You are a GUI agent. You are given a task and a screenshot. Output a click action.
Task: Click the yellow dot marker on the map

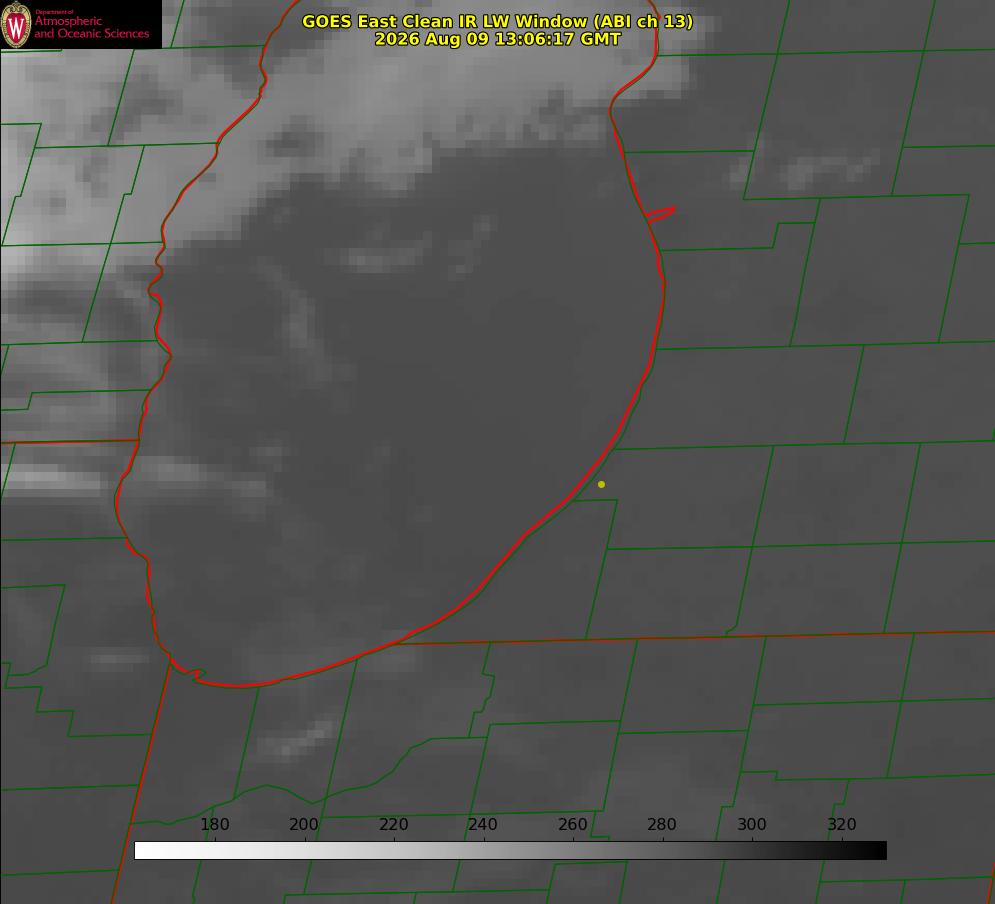[x=601, y=484]
